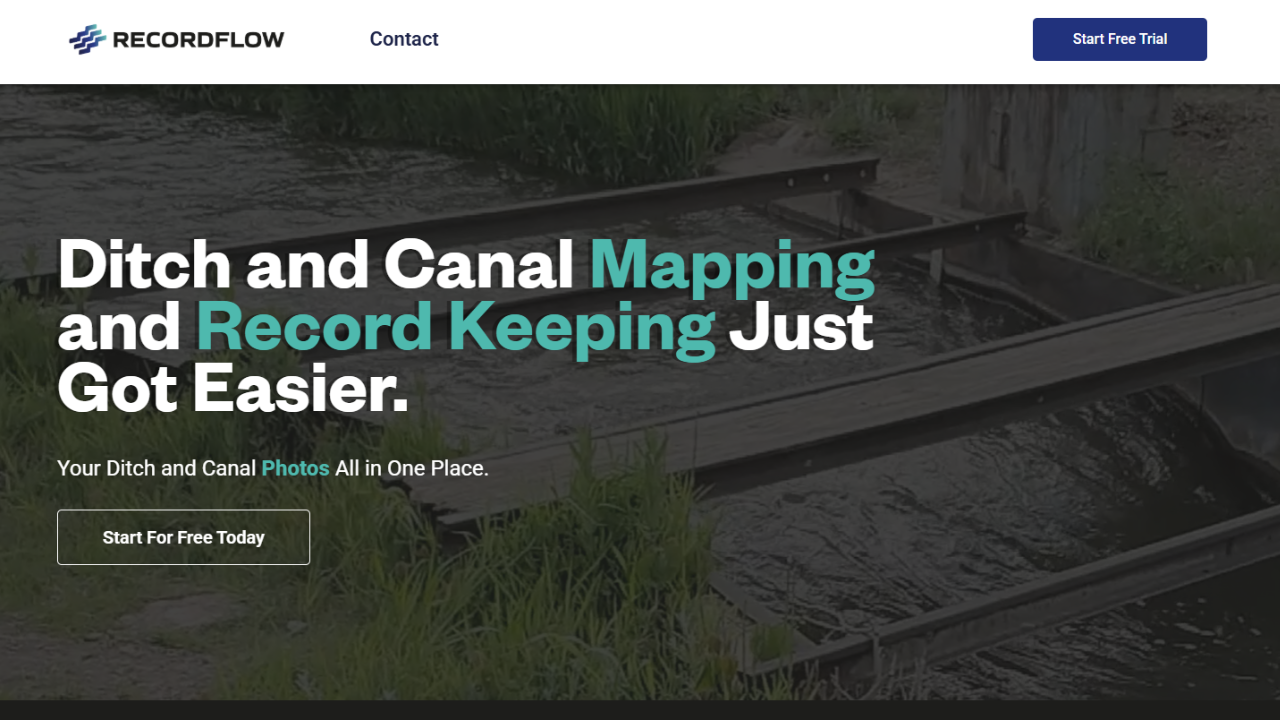Click All in One Place subtitle text

tap(412, 468)
